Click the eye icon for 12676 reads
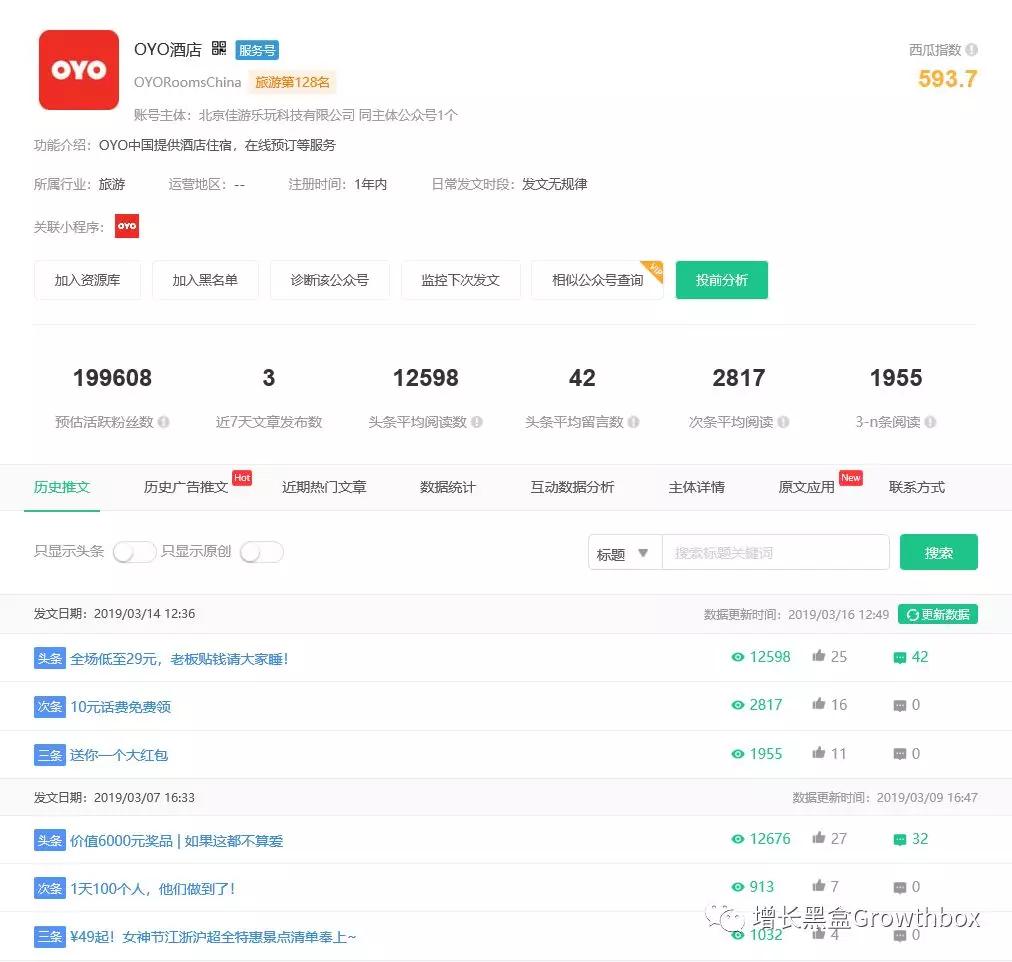 tap(738, 839)
